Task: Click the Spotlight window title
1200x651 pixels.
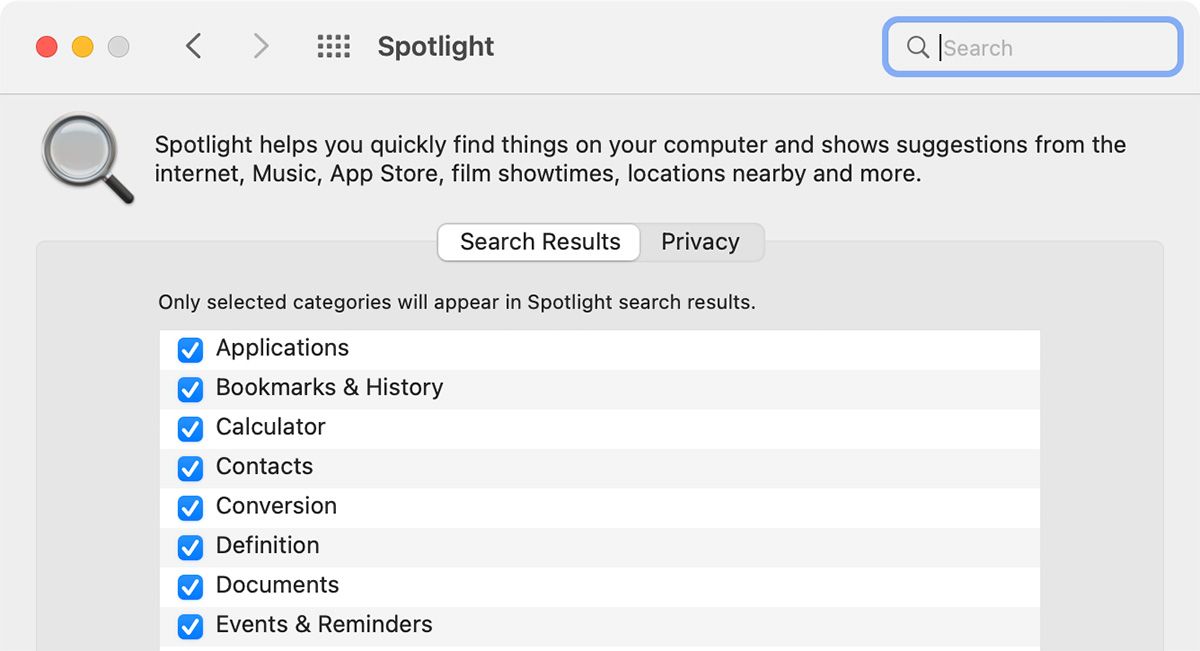Action: coord(435,46)
